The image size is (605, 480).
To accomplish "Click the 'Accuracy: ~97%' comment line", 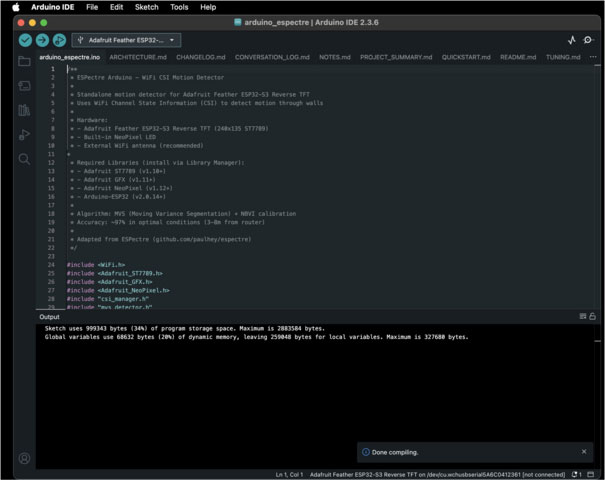I will pyautogui.click(x=167, y=222).
